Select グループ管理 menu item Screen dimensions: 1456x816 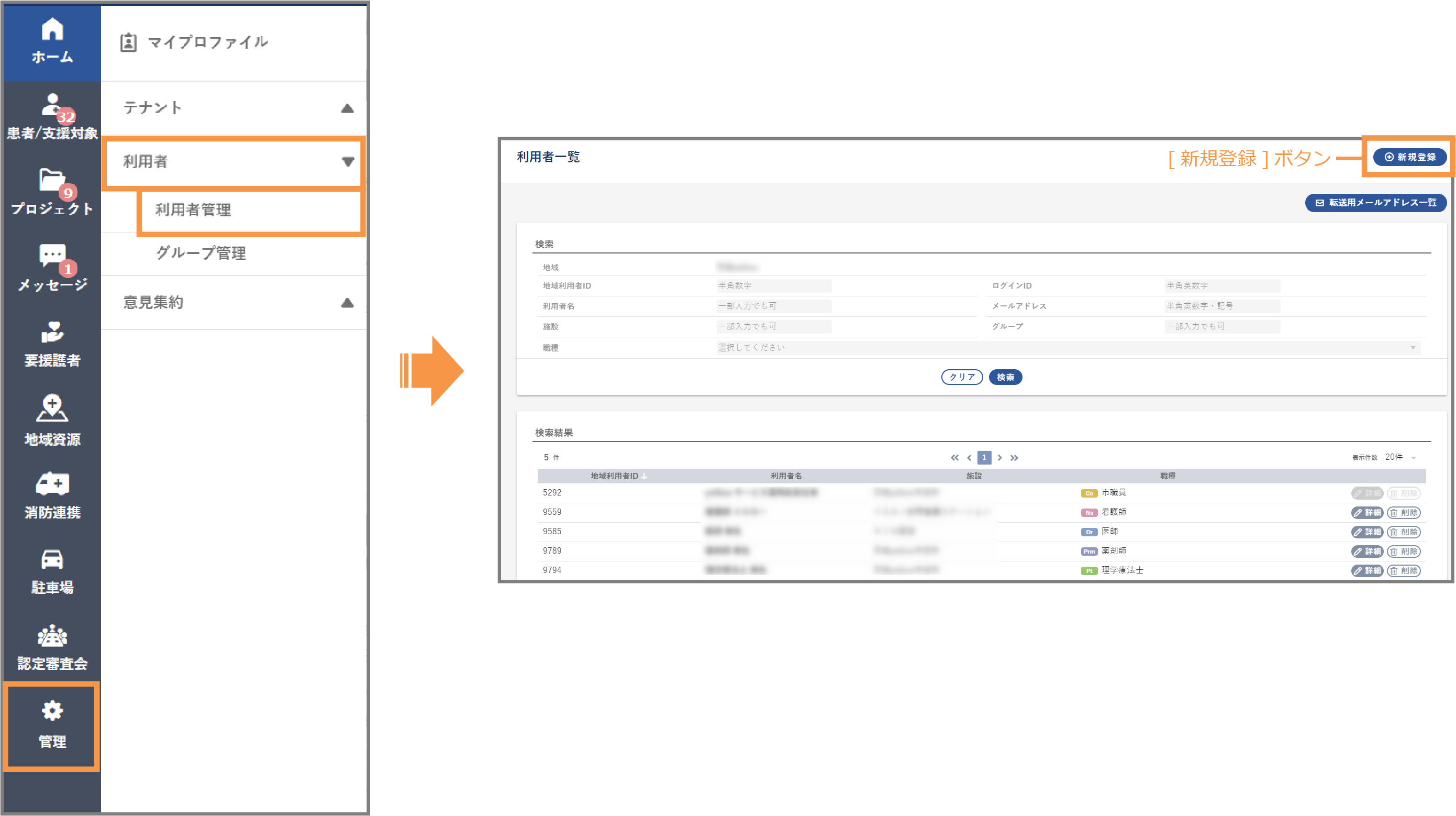tap(201, 253)
